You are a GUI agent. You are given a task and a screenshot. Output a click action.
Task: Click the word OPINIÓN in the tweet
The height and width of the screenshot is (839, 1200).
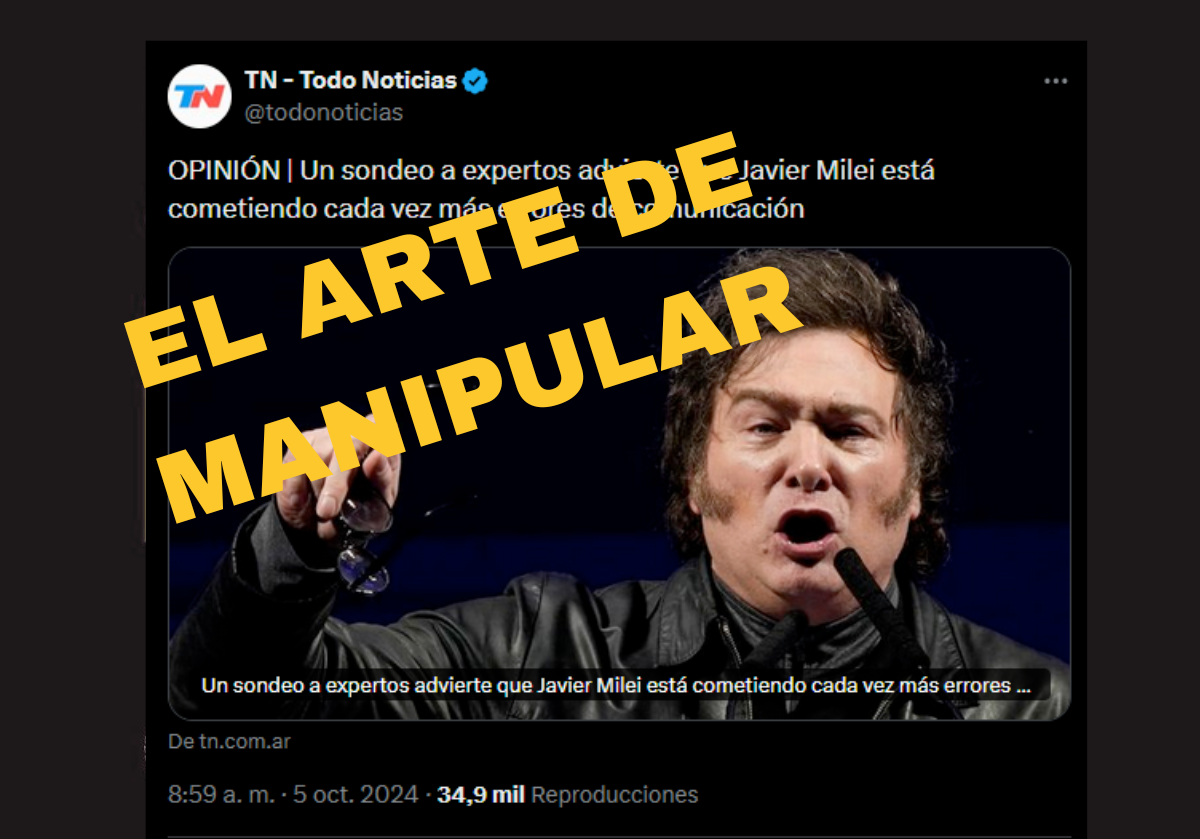click(224, 170)
